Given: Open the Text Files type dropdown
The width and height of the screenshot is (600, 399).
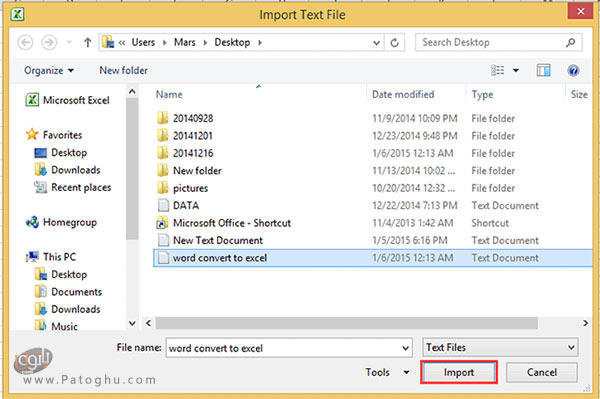Looking at the screenshot, I should click(501, 347).
